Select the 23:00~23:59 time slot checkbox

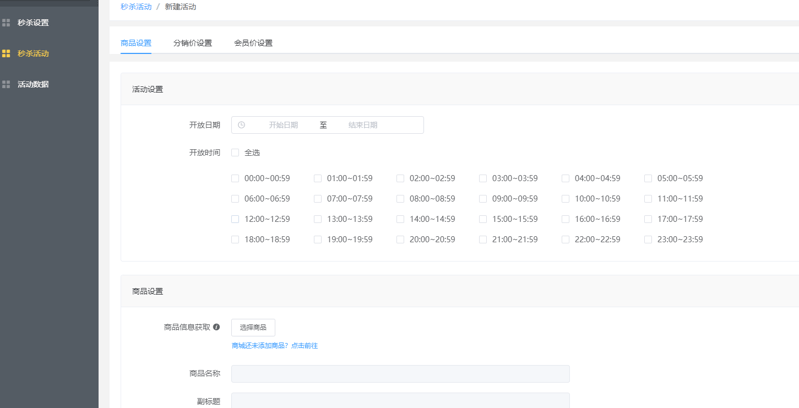[648, 240]
